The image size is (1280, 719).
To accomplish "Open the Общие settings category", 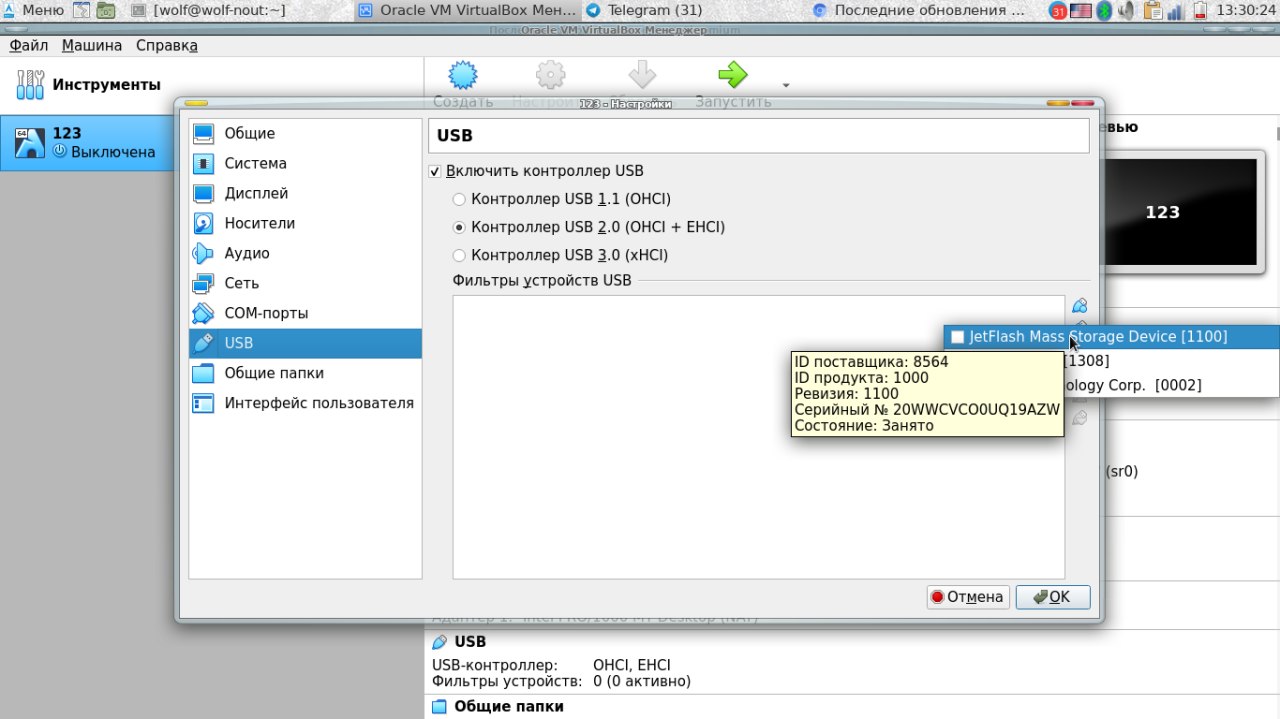I will pos(305,133).
